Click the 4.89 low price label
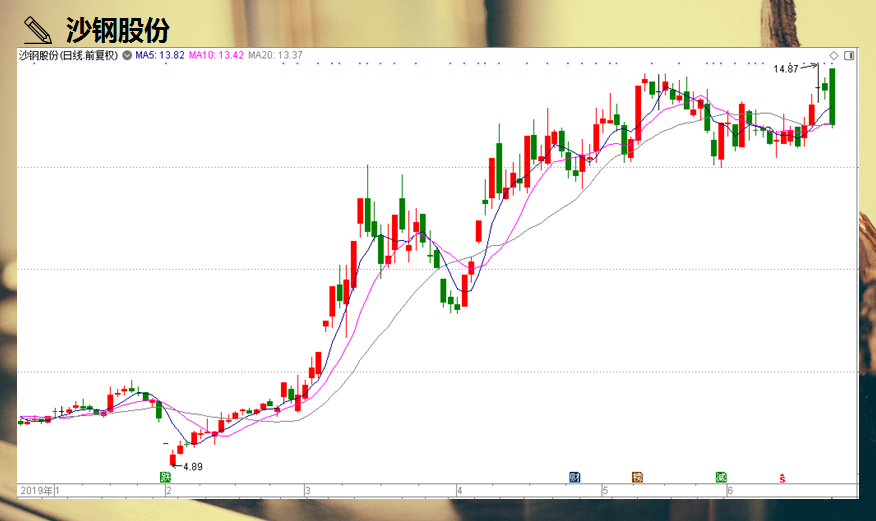Screen dimensions: 876x521 coord(193,467)
